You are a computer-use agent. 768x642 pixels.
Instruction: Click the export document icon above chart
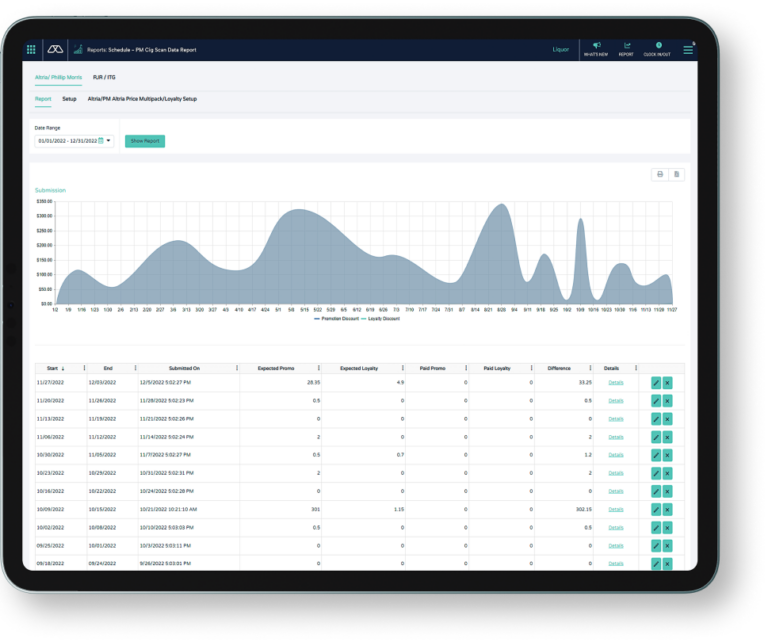(677, 174)
